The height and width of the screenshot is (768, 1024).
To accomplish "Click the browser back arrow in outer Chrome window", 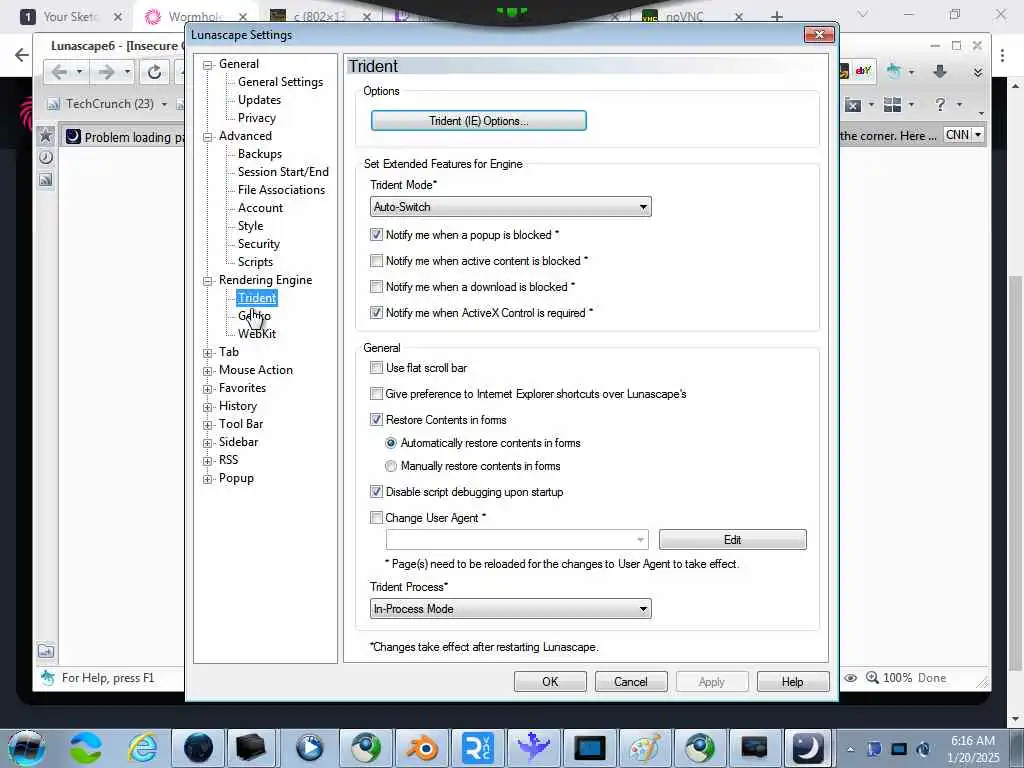I will 22,55.
